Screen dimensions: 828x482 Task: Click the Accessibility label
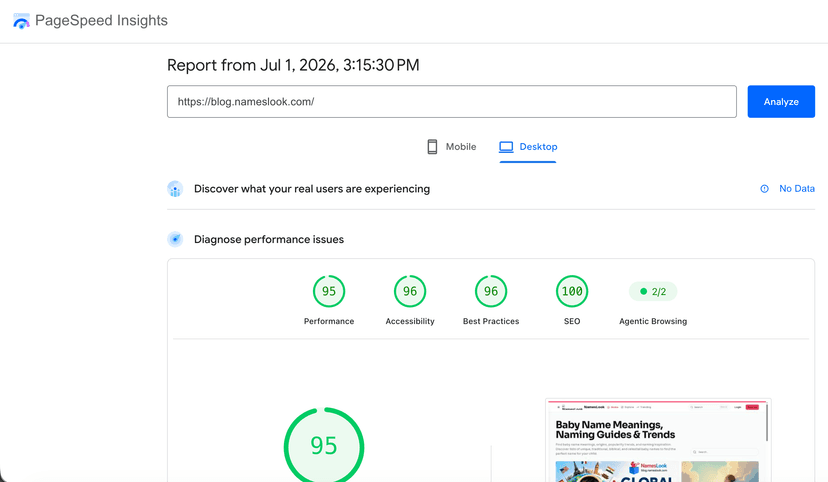tap(410, 321)
